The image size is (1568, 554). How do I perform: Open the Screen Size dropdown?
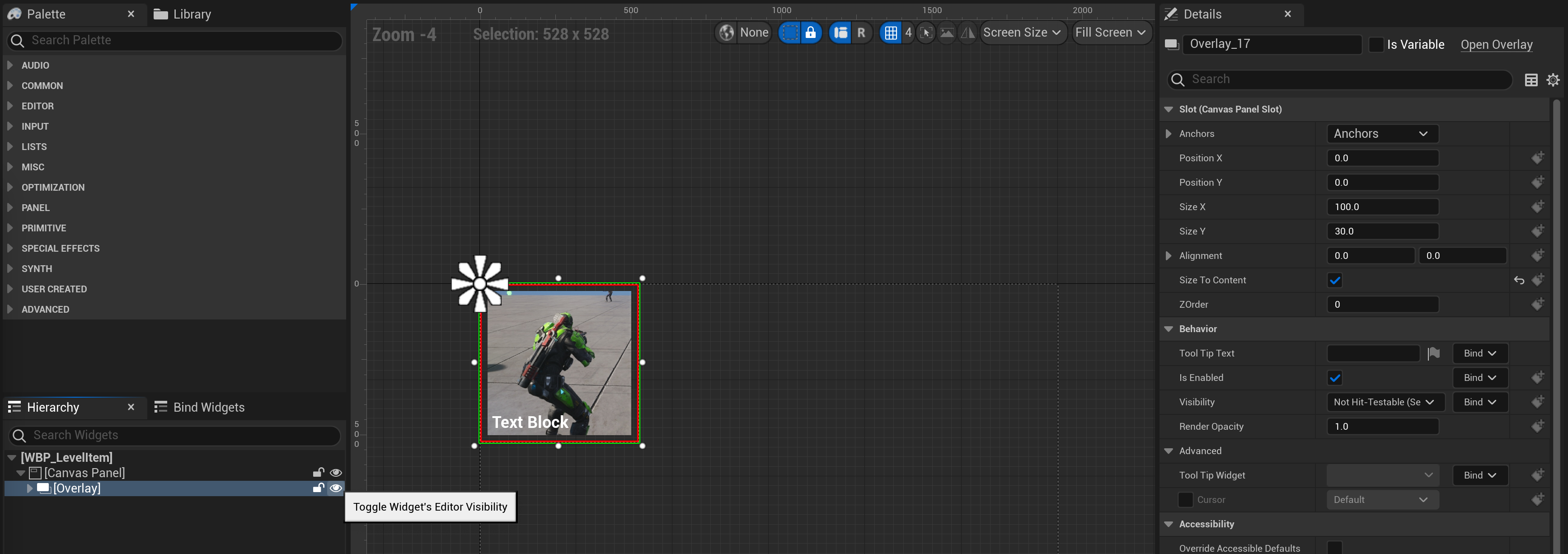click(1023, 32)
